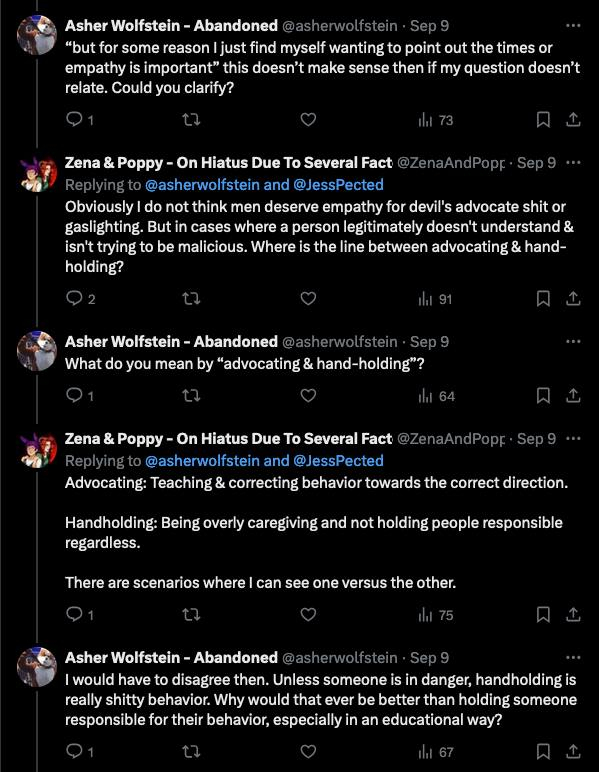The width and height of the screenshot is (599, 772).
Task: Retweet Asher's 'I would have to disagree' tweet
Action: tap(191, 752)
